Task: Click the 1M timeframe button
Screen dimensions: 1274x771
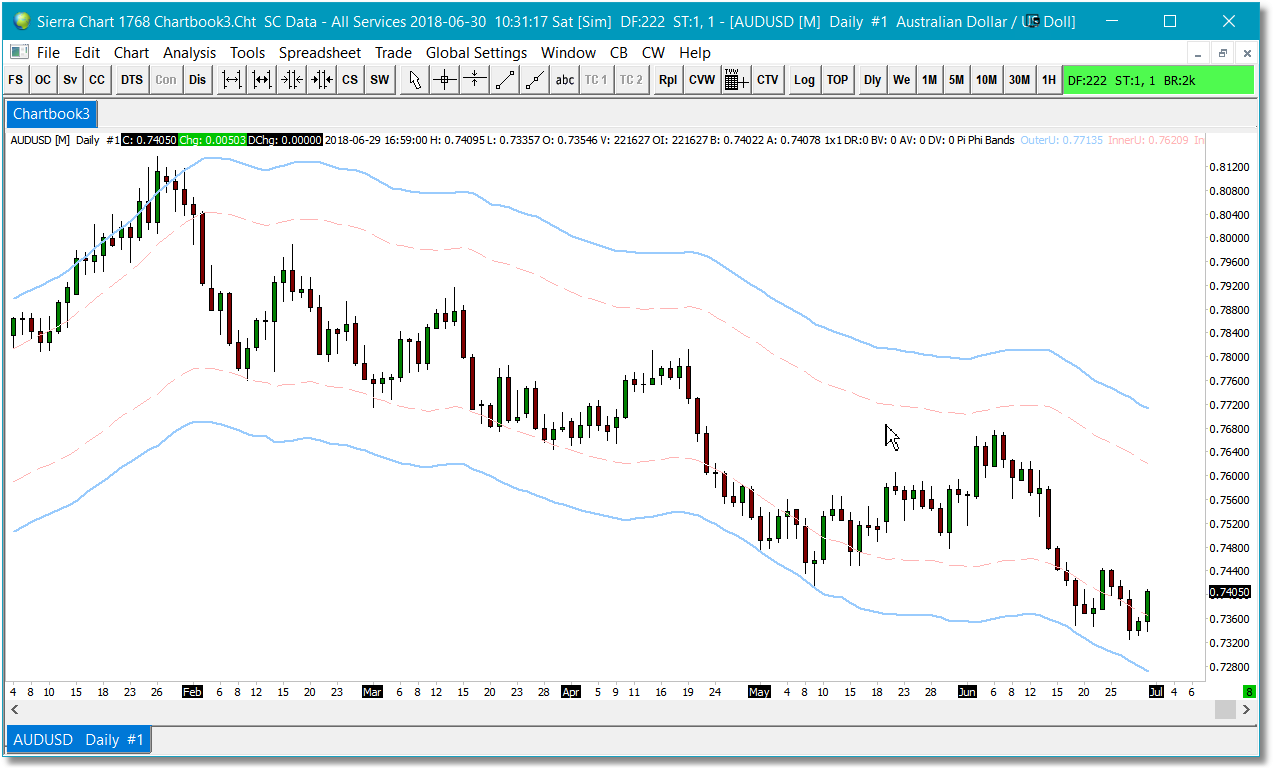Action: (930, 80)
